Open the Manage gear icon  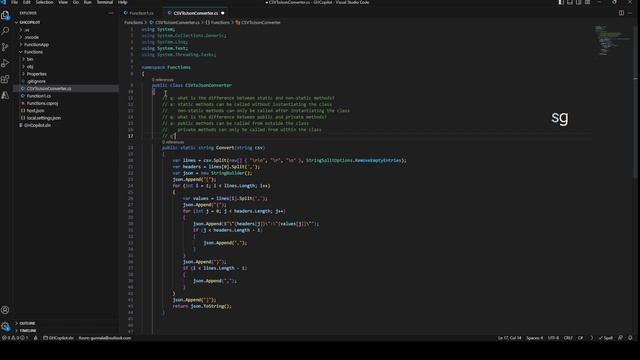click(x=5, y=327)
